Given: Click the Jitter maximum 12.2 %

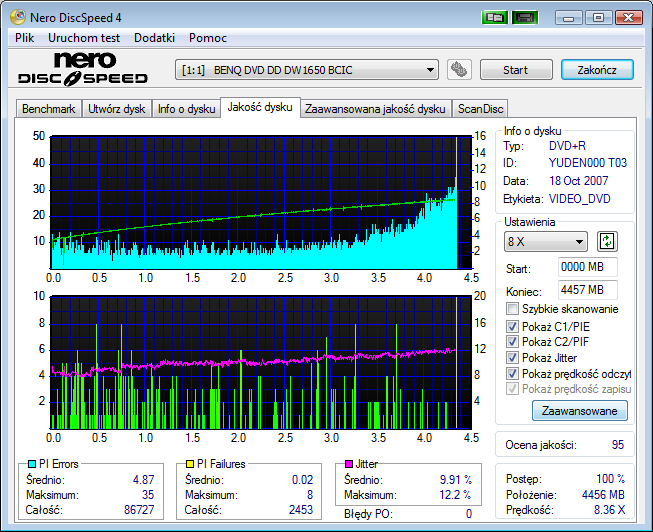Looking at the screenshot, I should tap(456, 495).
